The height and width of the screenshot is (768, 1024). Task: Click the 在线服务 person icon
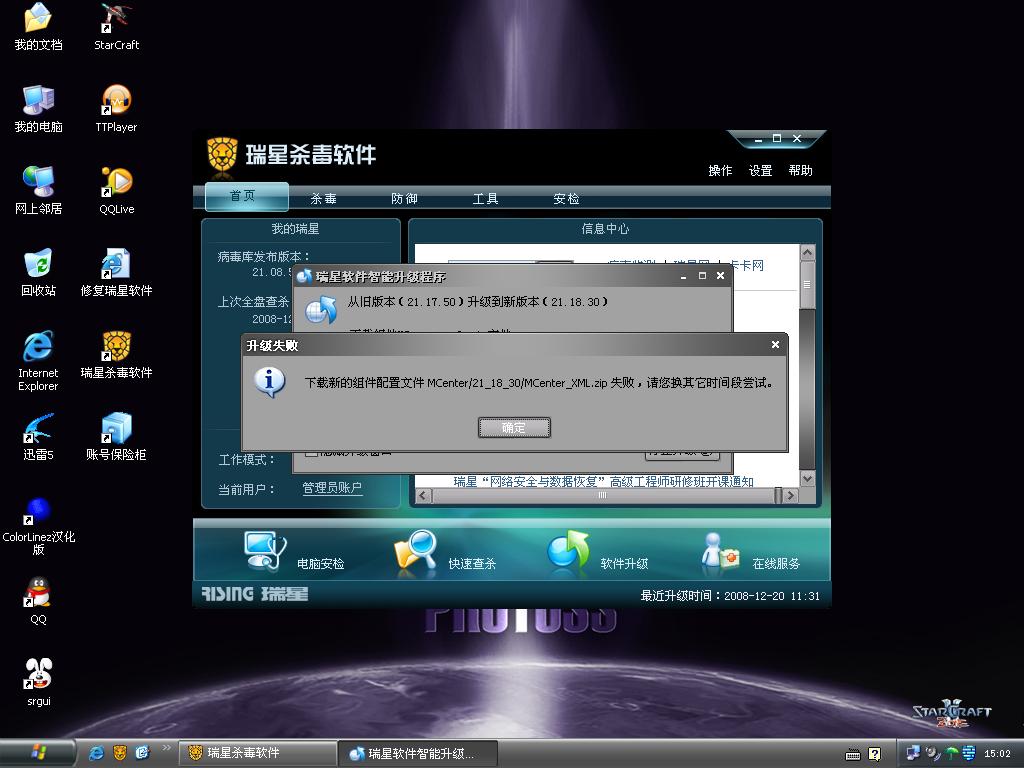[719, 552]
